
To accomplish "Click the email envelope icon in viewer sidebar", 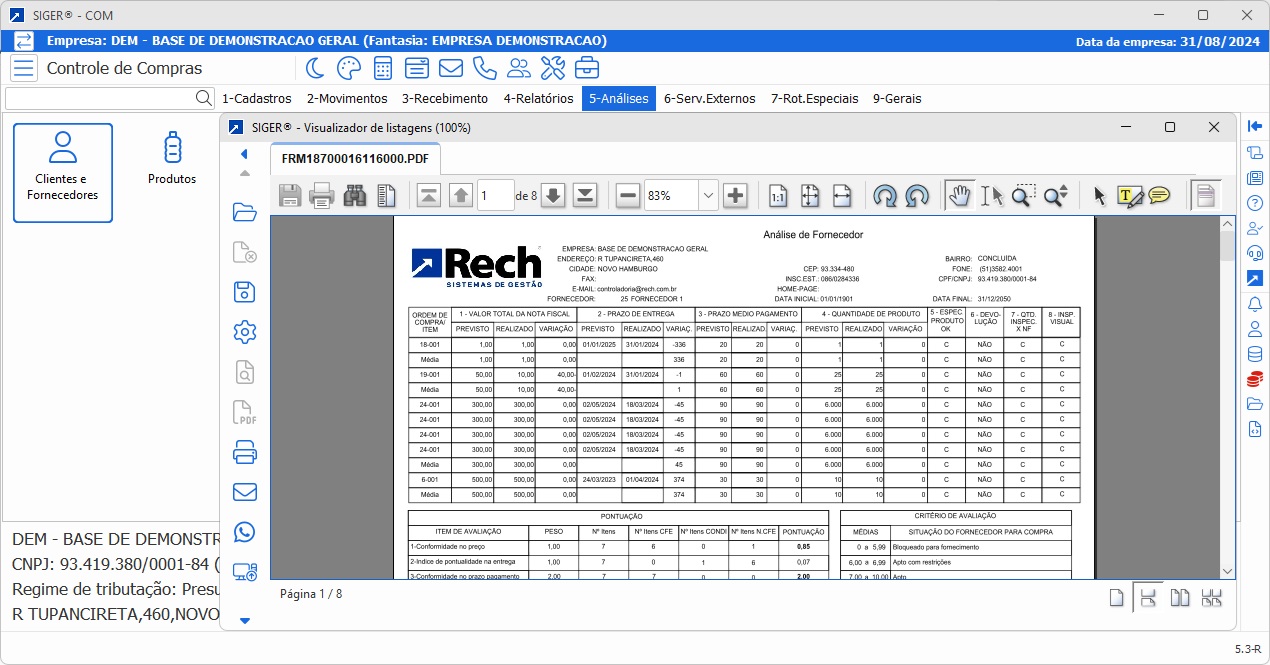I will (x=244, y=492).
